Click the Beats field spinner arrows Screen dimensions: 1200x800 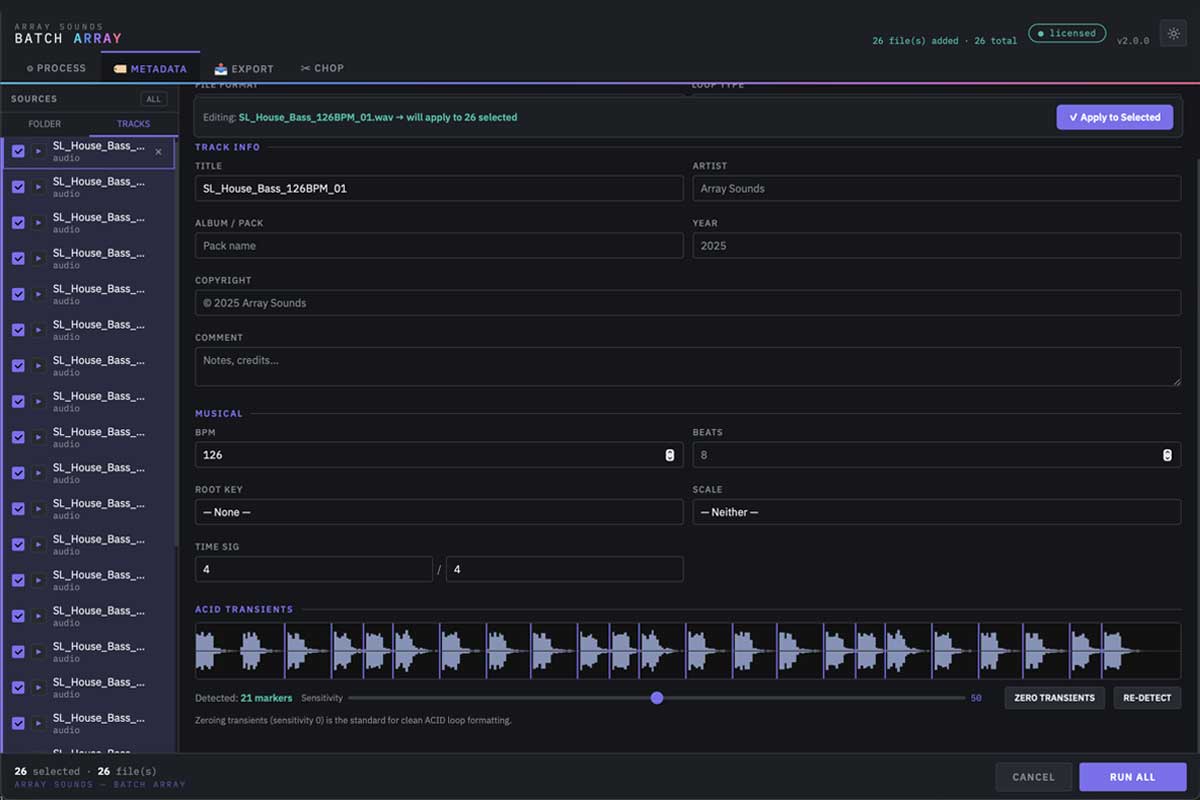point(1166,455)
